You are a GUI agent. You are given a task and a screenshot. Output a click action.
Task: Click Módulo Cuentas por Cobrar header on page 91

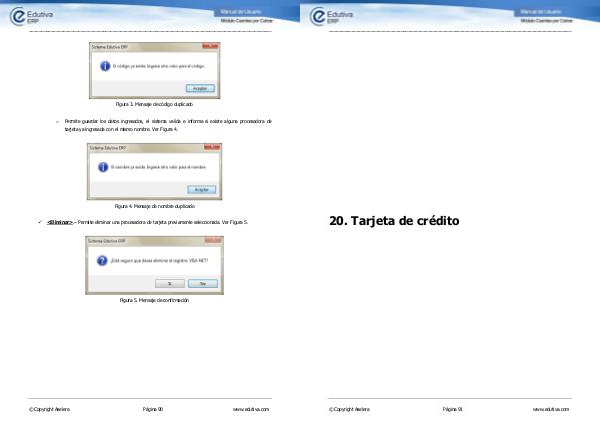click(544, 20)
